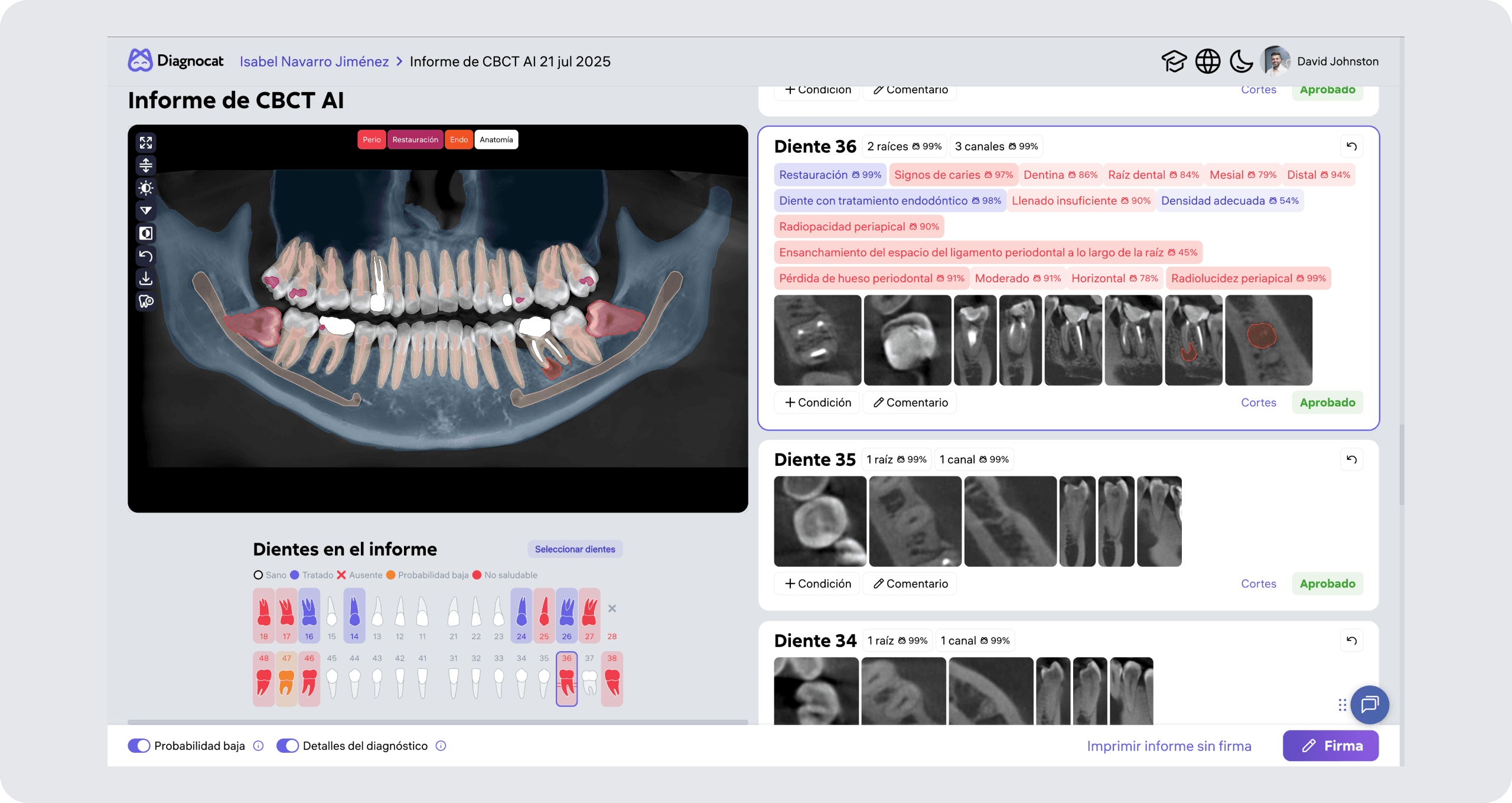Open the chat support bubble
Viewport: 1512px width, 803px height.
(x=1369, y=704)
